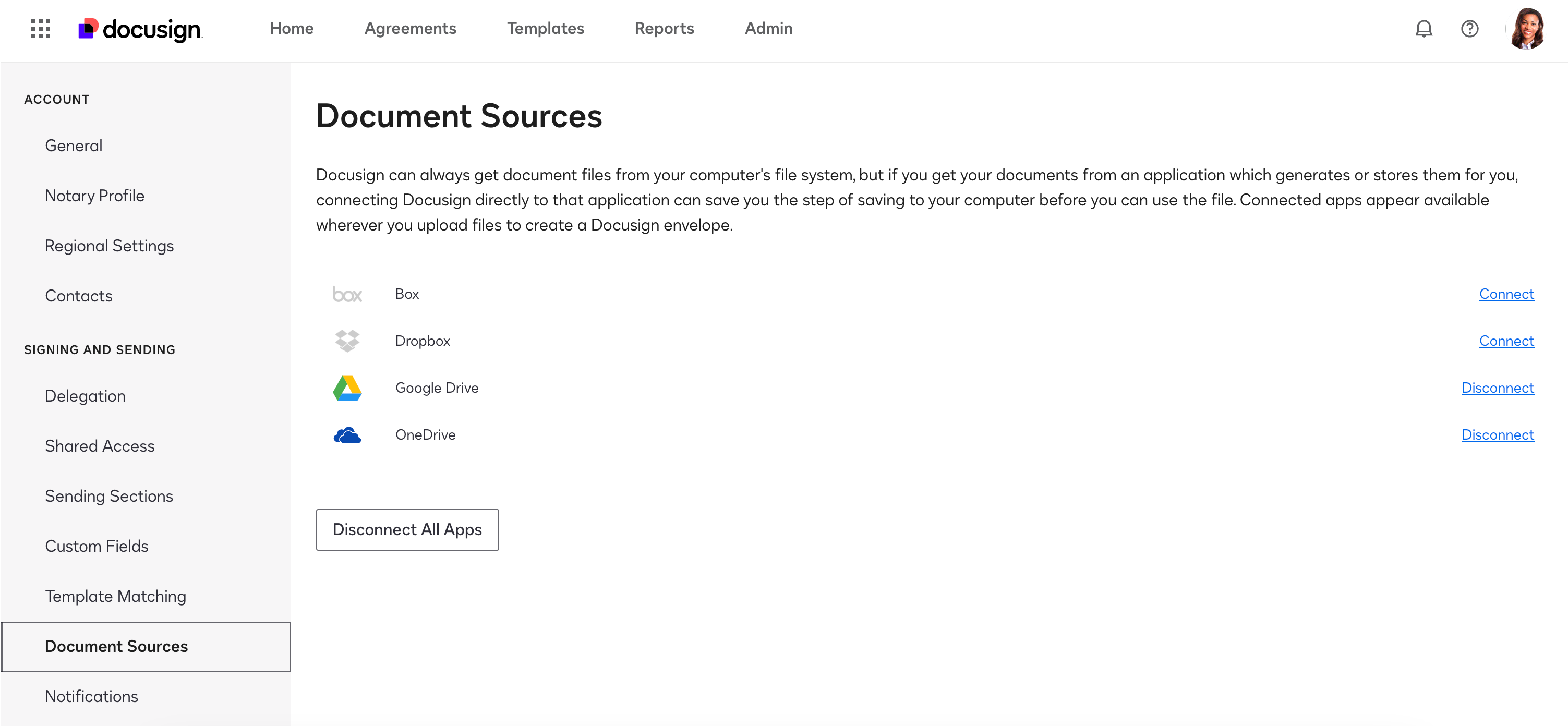Click the SIGNING AND SENDING header

click(100, 349)
